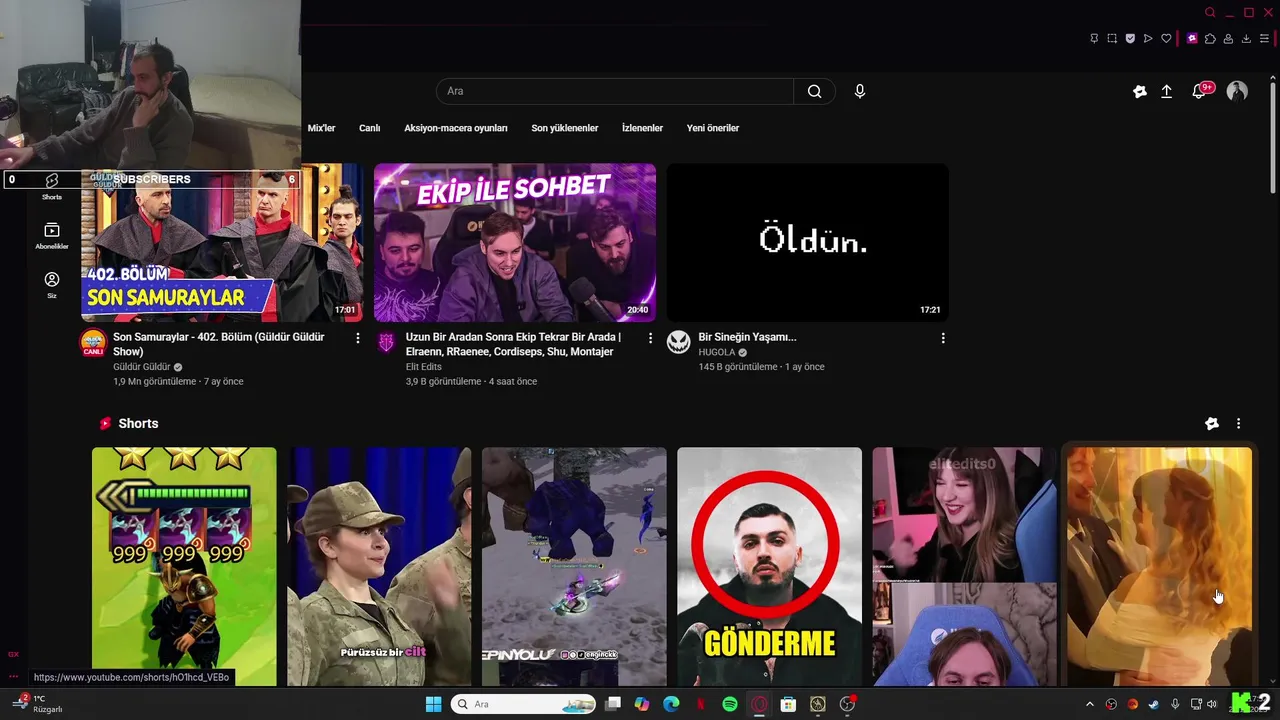
Task: Select the Mix'ler filter chip
Action: coord(321,128)
